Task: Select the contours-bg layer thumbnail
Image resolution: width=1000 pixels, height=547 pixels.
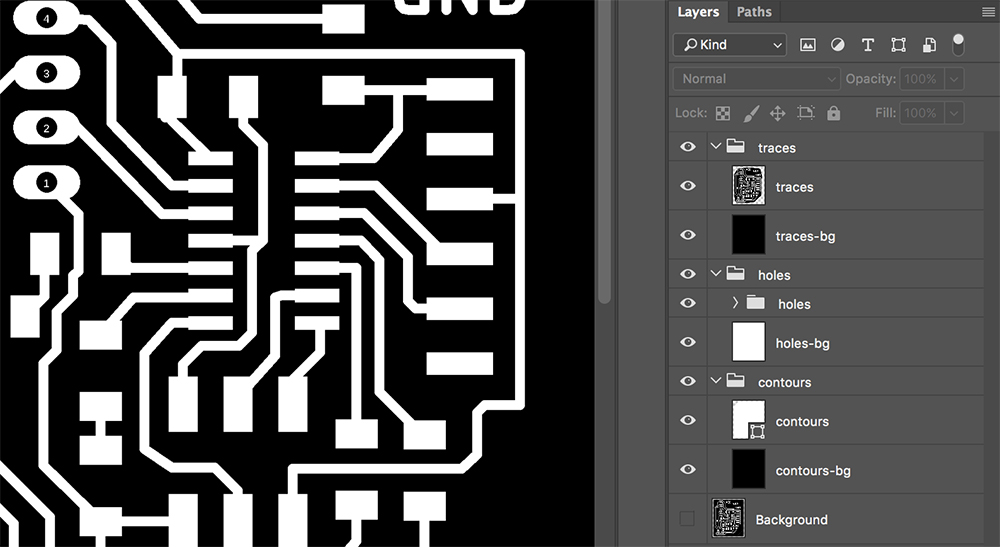Action: (x=749, y=469)
